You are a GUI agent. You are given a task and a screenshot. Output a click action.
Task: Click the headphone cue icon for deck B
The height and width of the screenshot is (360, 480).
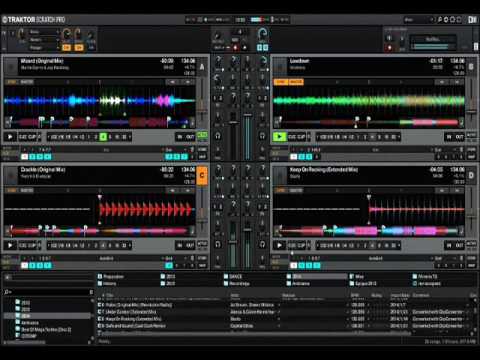click(262, 136)
